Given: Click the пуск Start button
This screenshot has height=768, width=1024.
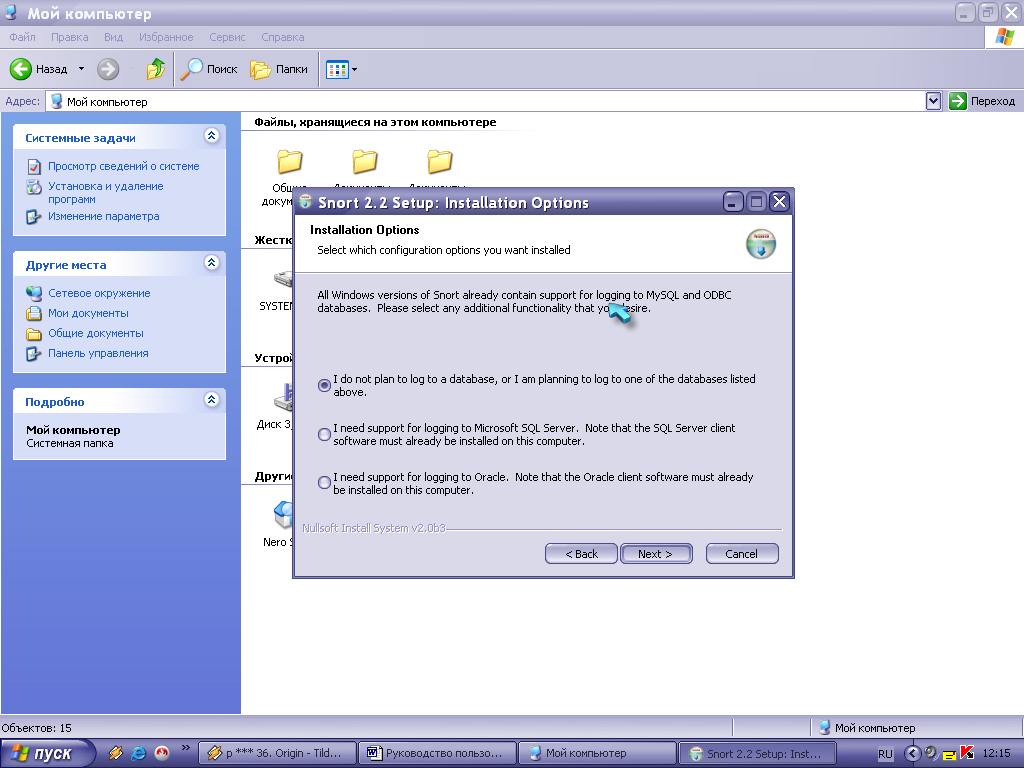Looking at the screenshot, I should click(46, 754).
